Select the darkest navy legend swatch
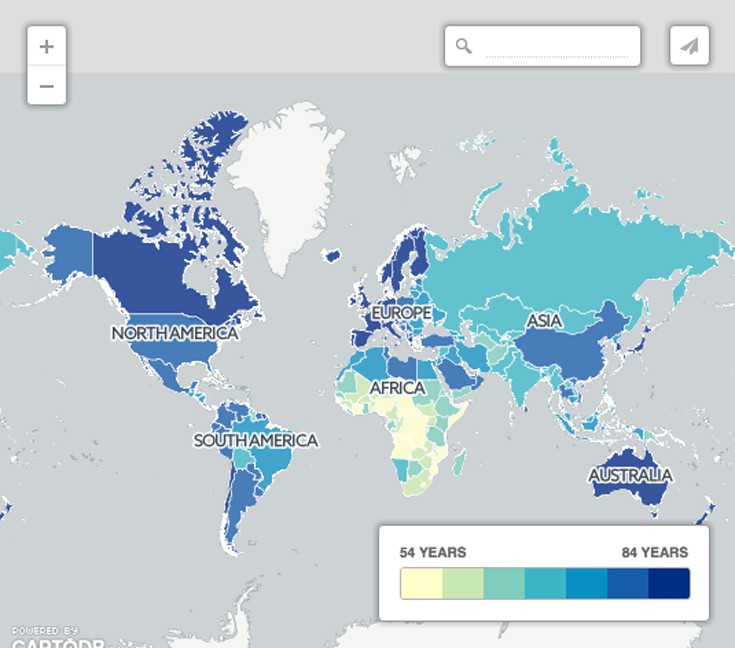This screenshot has width=735, height=648. pyautogui.click(x=669, y=583)
